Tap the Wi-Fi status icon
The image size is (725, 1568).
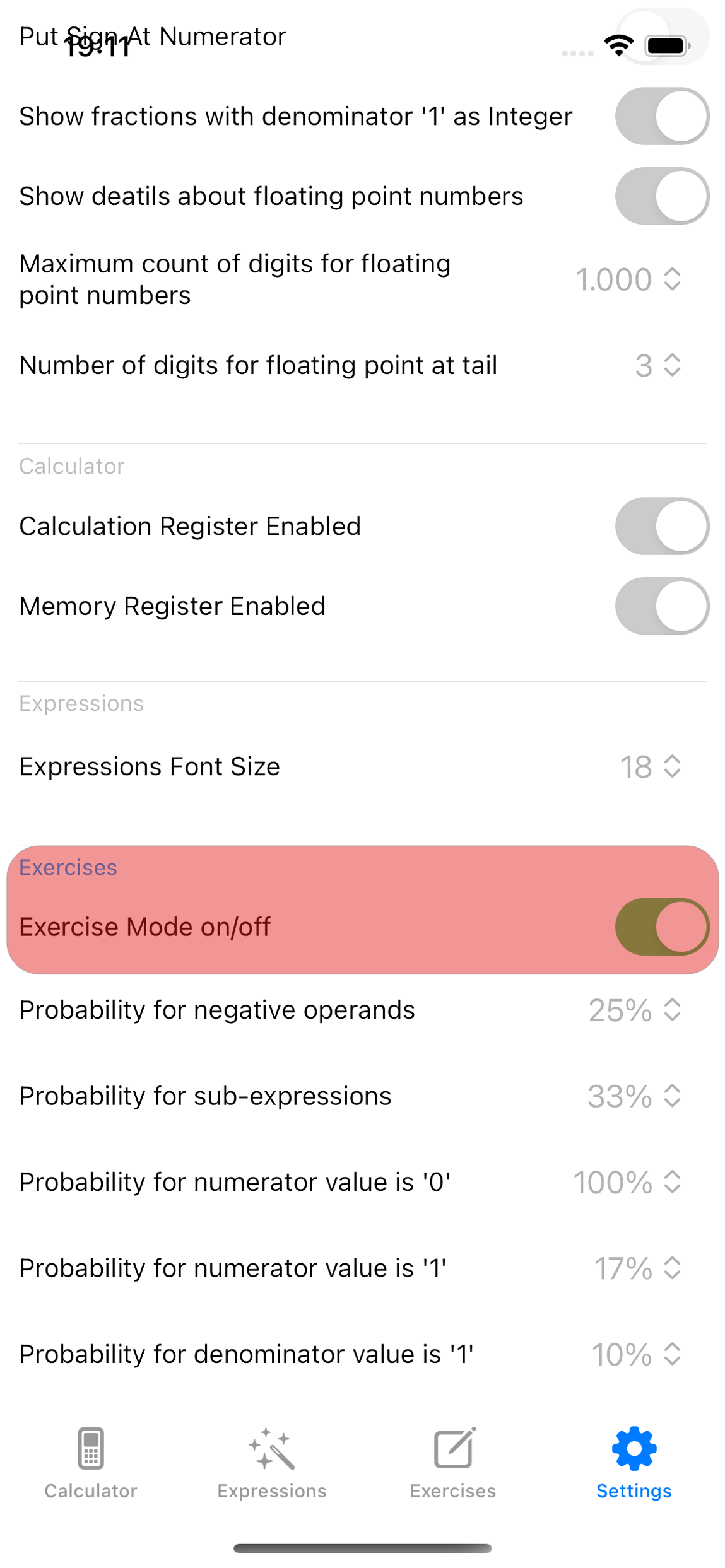point(618,45)
